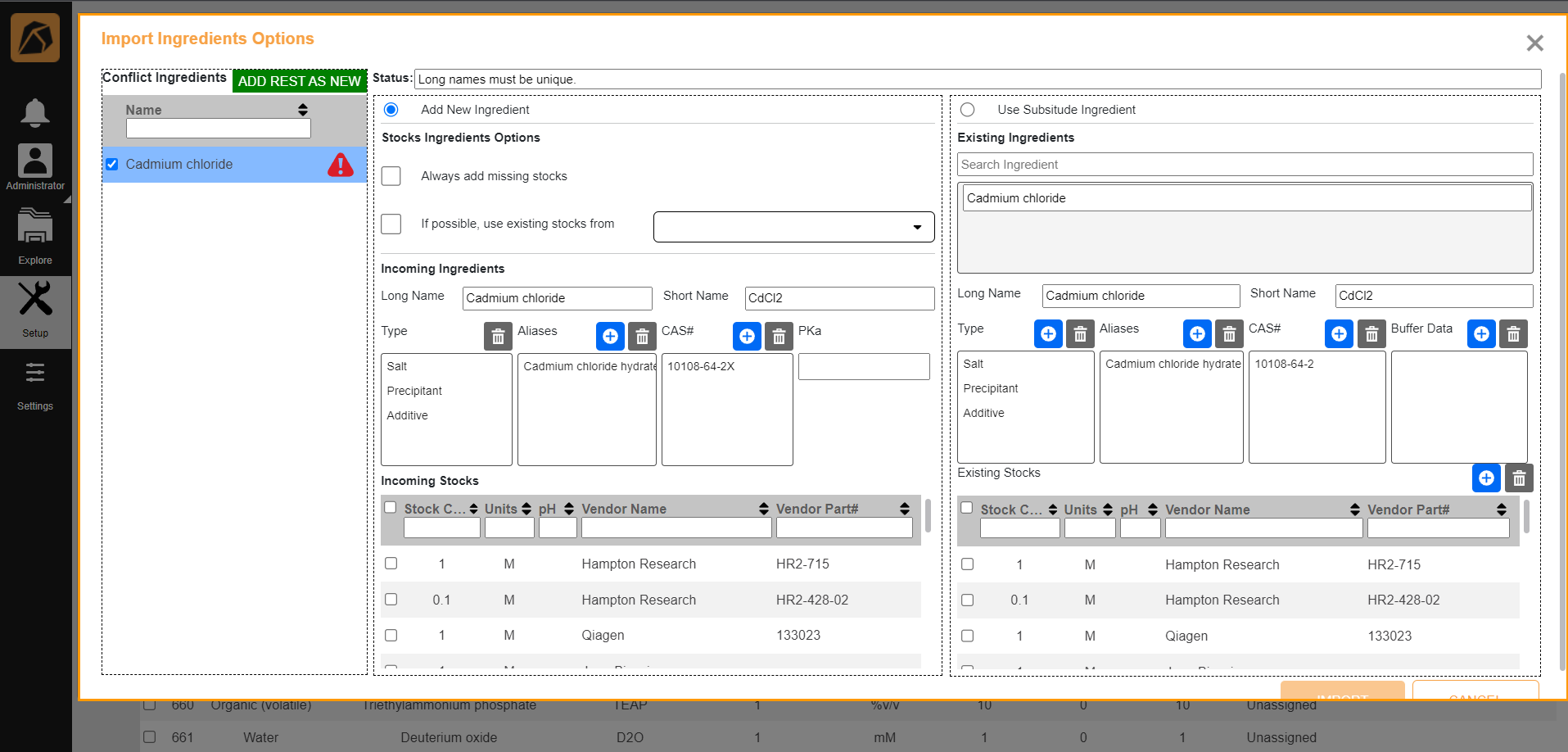Edit the incoming Long Name field
1568x752 pixels.
(x=557, y=298)
